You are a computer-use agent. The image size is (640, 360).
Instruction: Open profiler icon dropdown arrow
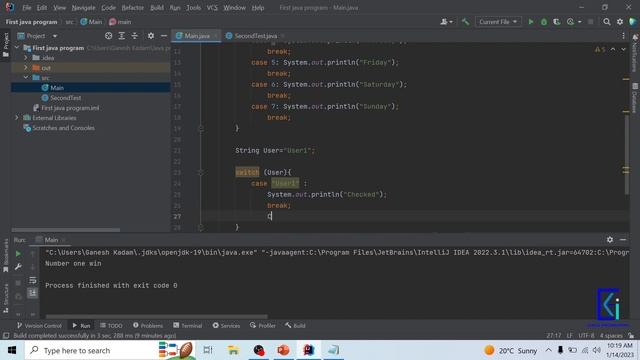click(x=580, y=22)
